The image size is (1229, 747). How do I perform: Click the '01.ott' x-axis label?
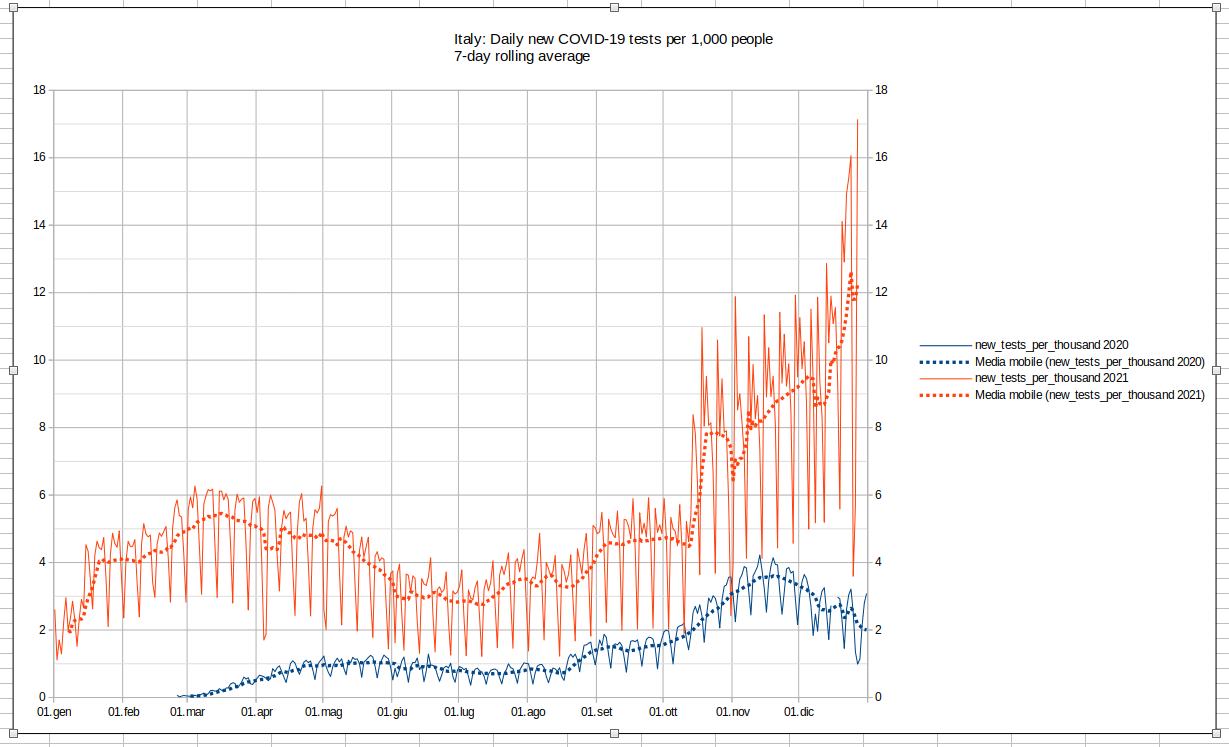pos(663,712)
